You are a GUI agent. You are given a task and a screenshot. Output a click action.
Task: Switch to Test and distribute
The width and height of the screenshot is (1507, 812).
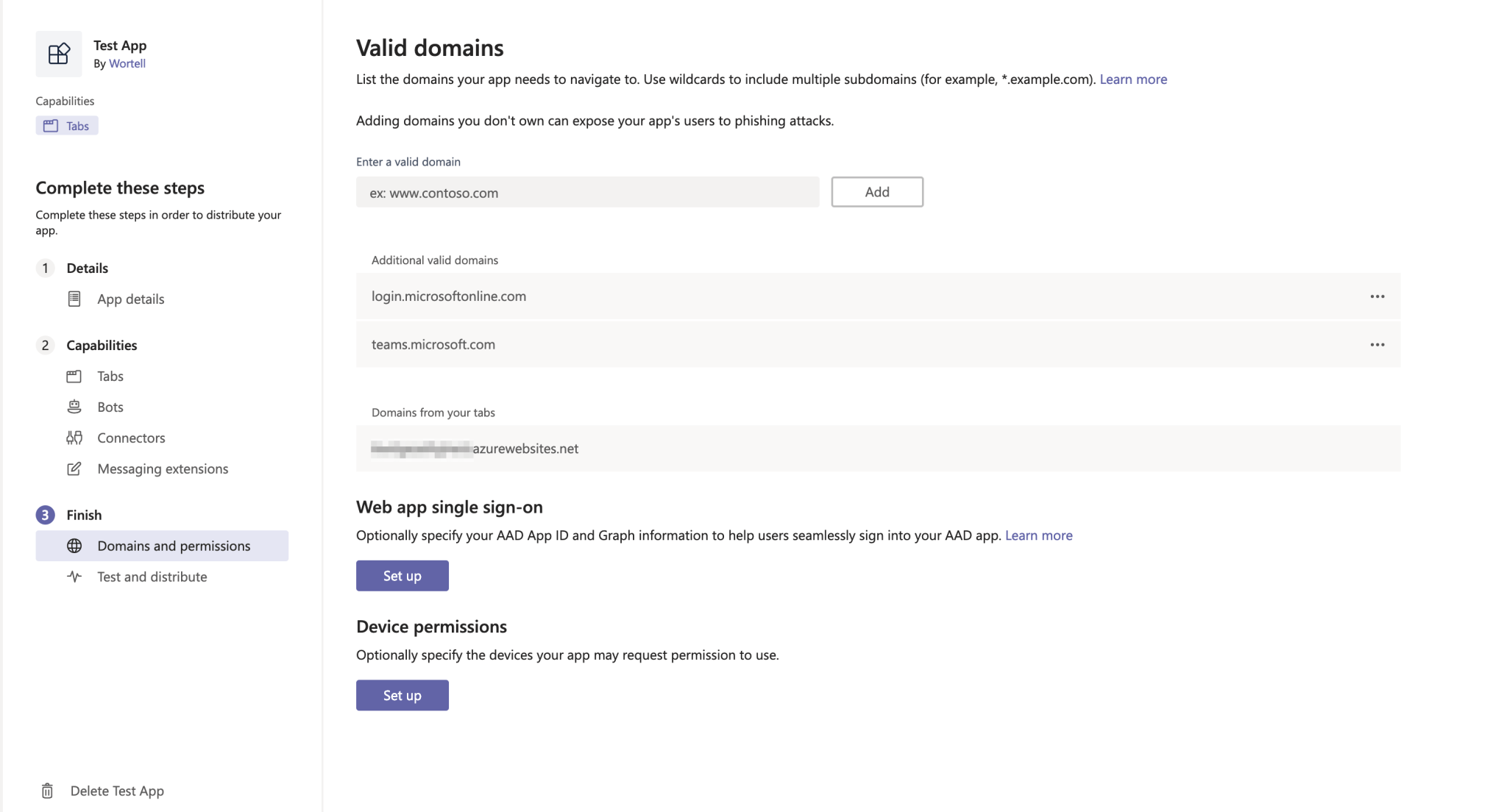tap(151, 577)
